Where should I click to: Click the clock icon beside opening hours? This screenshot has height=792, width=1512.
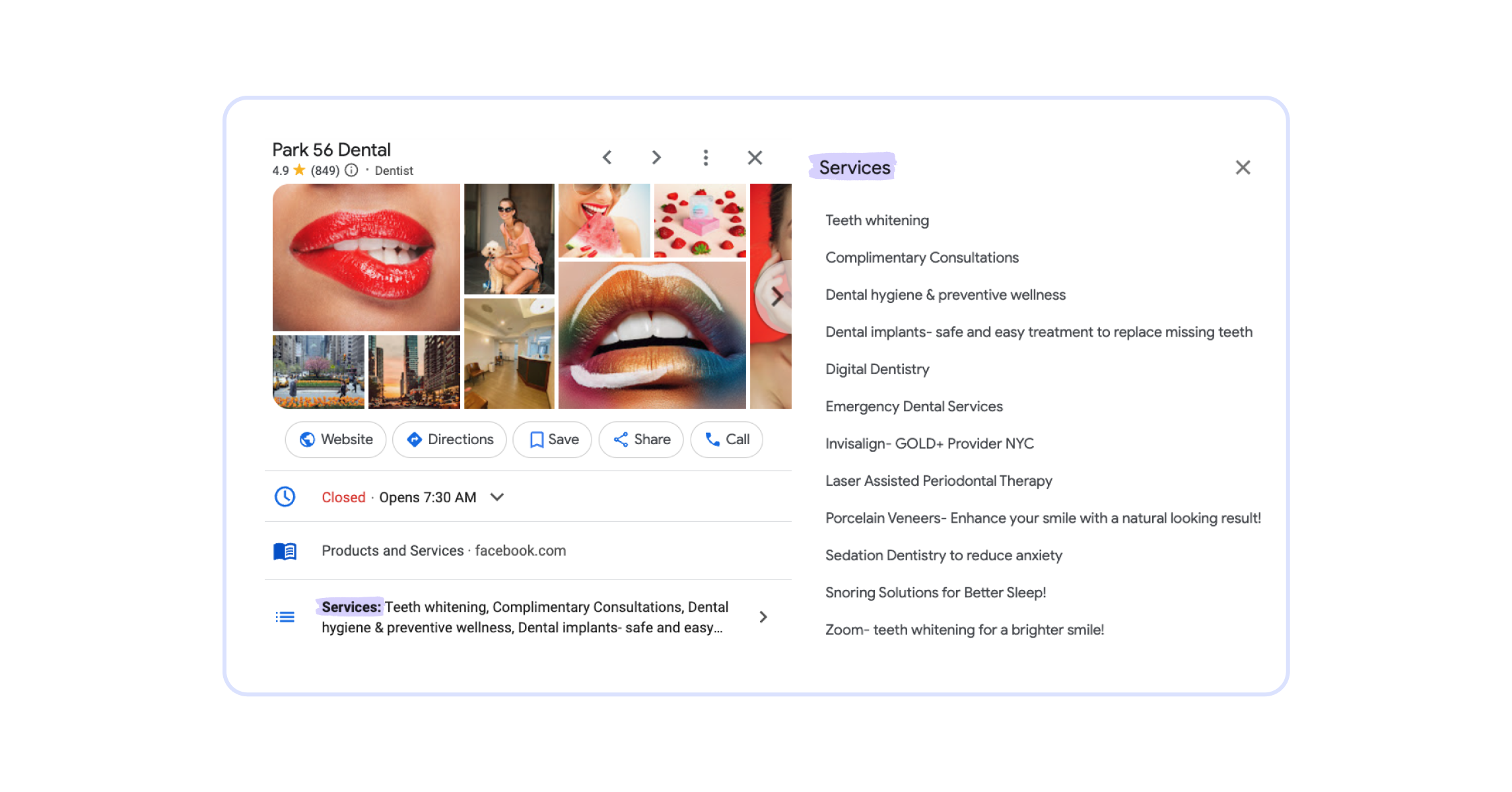click(285, 497)
